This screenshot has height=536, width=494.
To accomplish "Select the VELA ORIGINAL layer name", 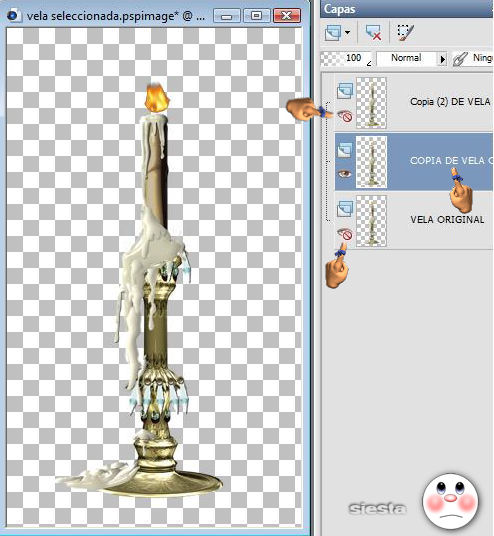I will (x=447, y=219).
